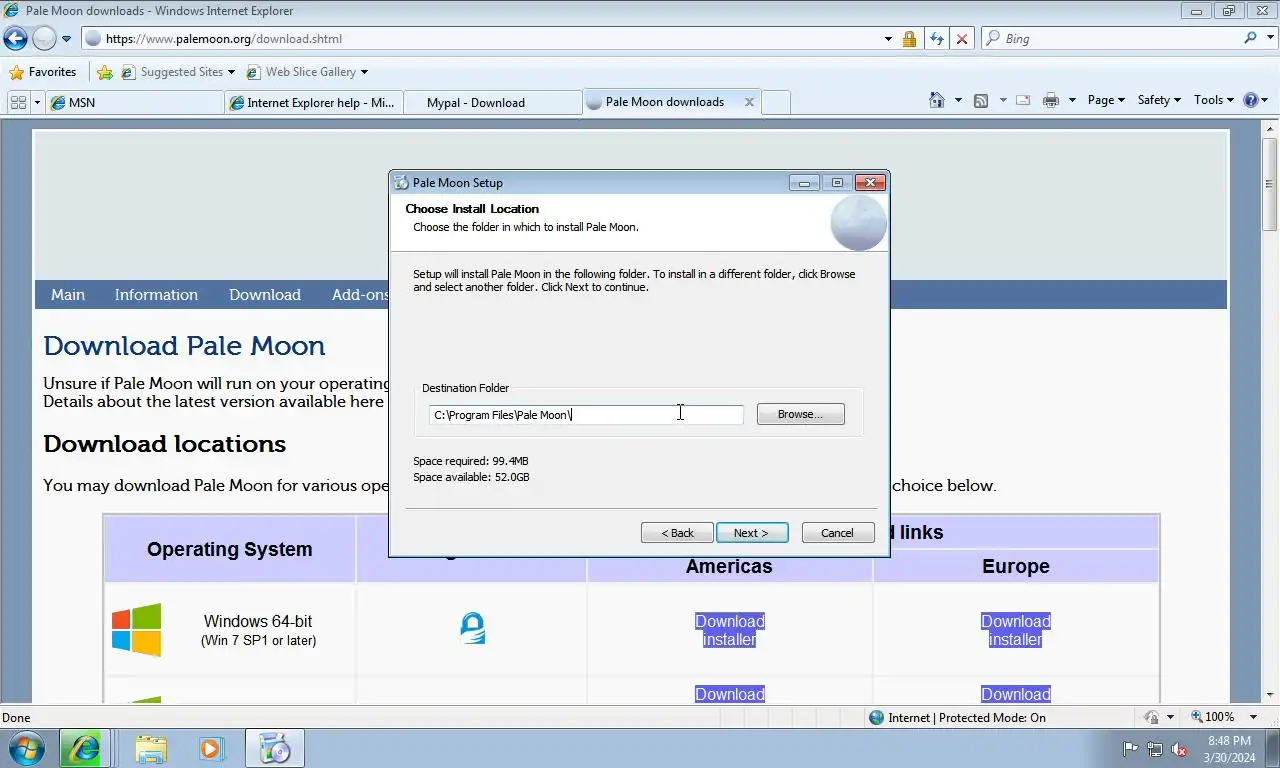Click the scrollbar down arrow
Viewport: 1280px width, 768px height.
(x=1270, y=694)
